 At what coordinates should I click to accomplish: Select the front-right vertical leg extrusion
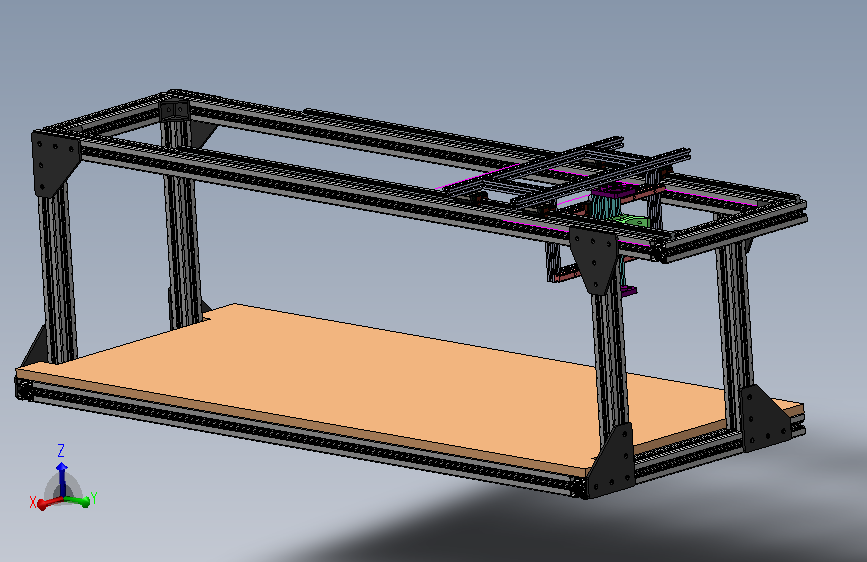(x=610, y=360)
